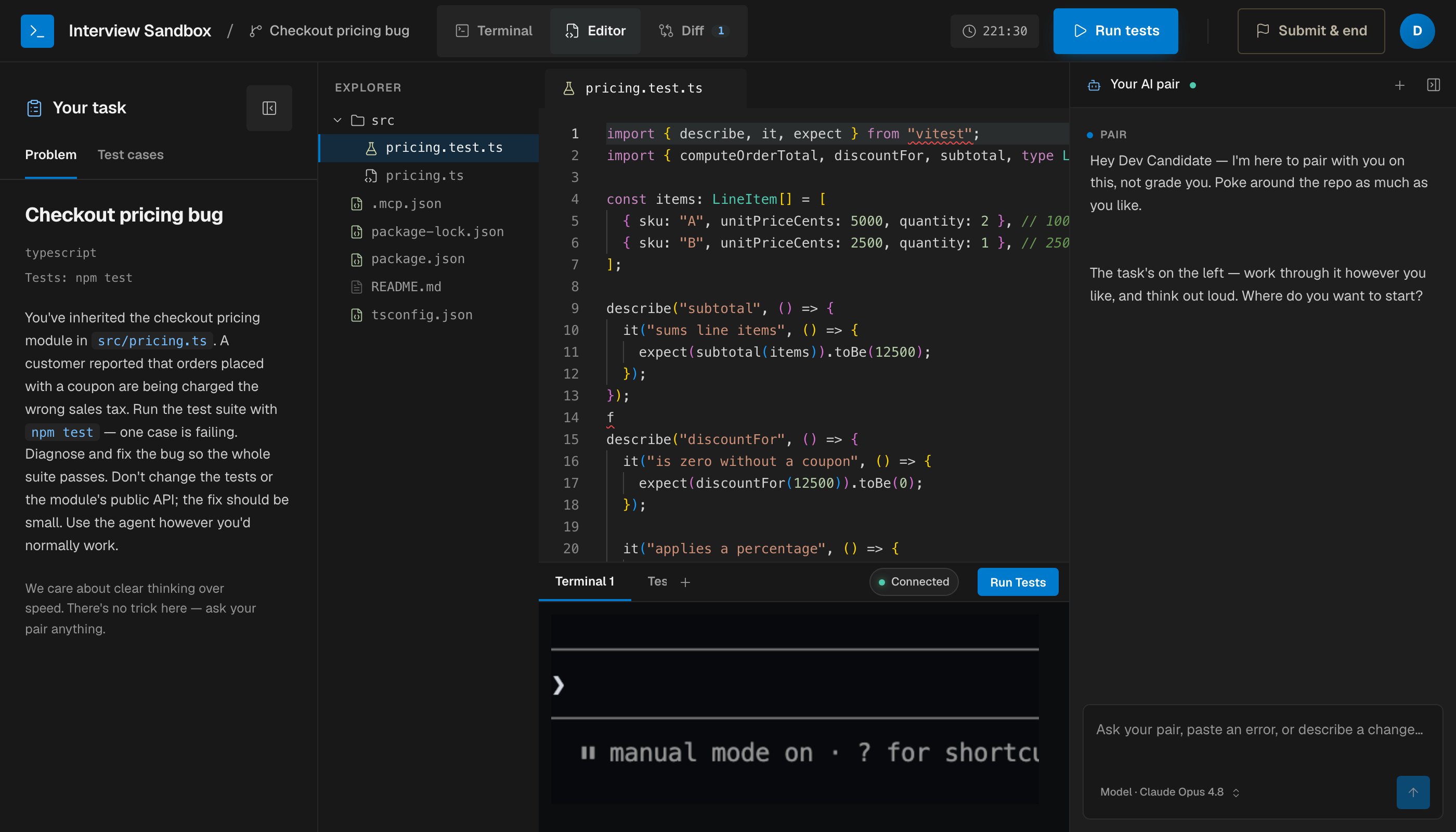This screenshot has width=1456, height=832.
Task: Click the manual mode on status text
Action: coord(711,752)
